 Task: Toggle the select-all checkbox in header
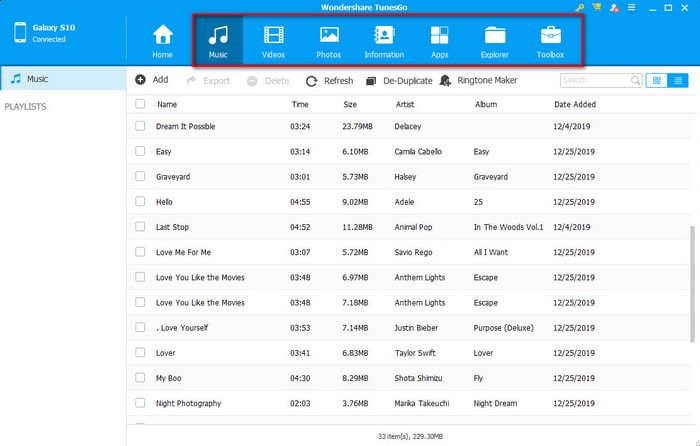[140, 104]
